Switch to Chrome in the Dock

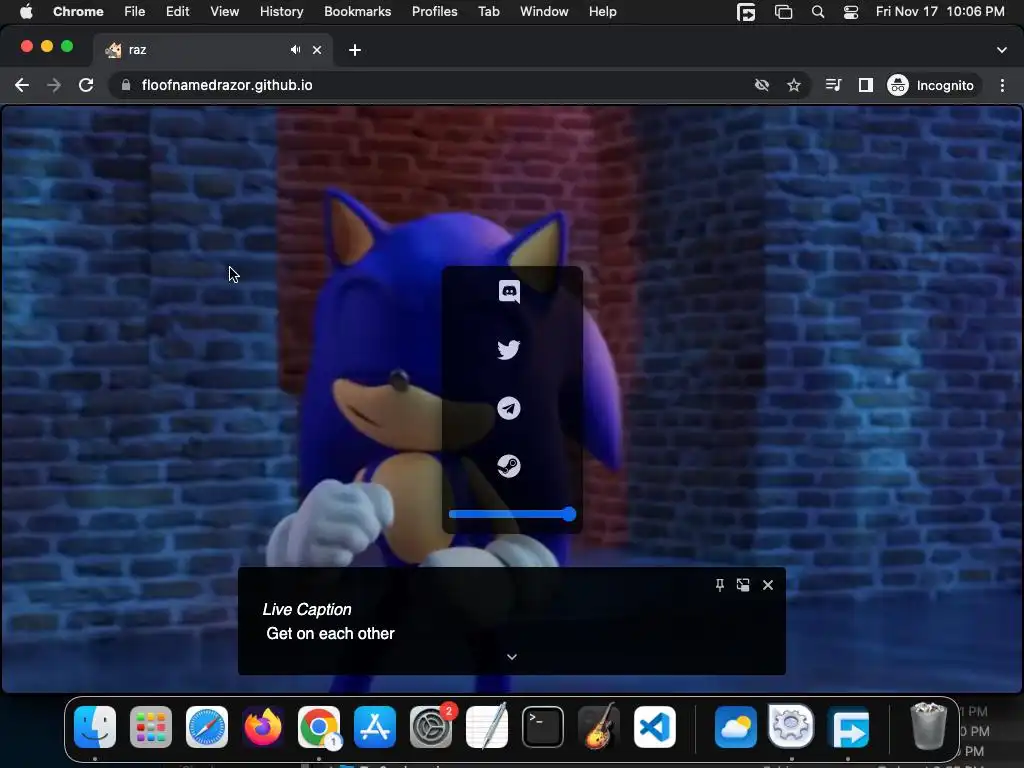tap(319, 727)
